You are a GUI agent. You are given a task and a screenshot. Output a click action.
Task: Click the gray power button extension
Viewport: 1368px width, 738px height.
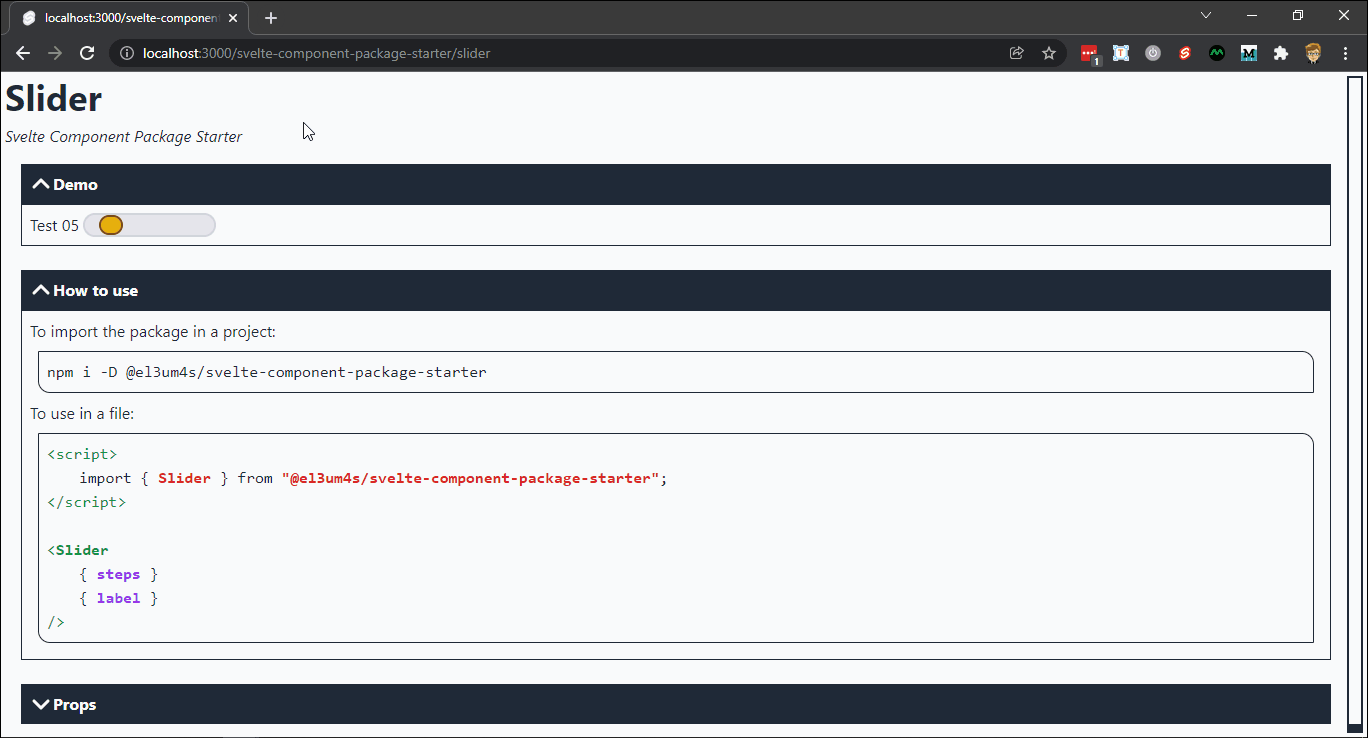point(1153,53)
